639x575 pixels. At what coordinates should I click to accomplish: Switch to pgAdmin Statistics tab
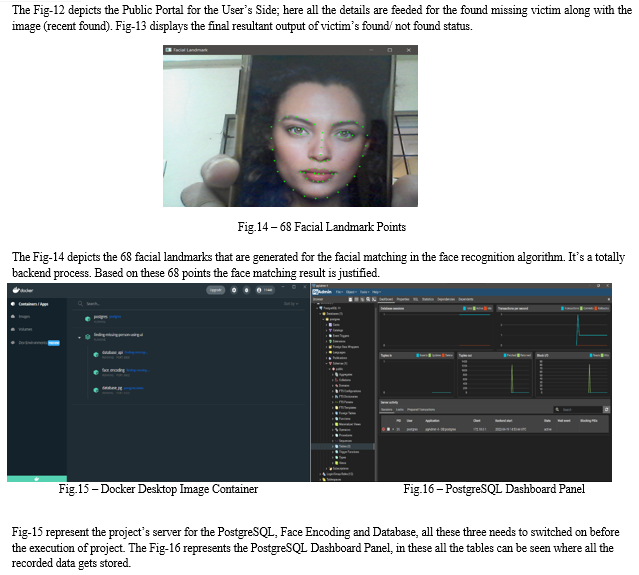428,299
